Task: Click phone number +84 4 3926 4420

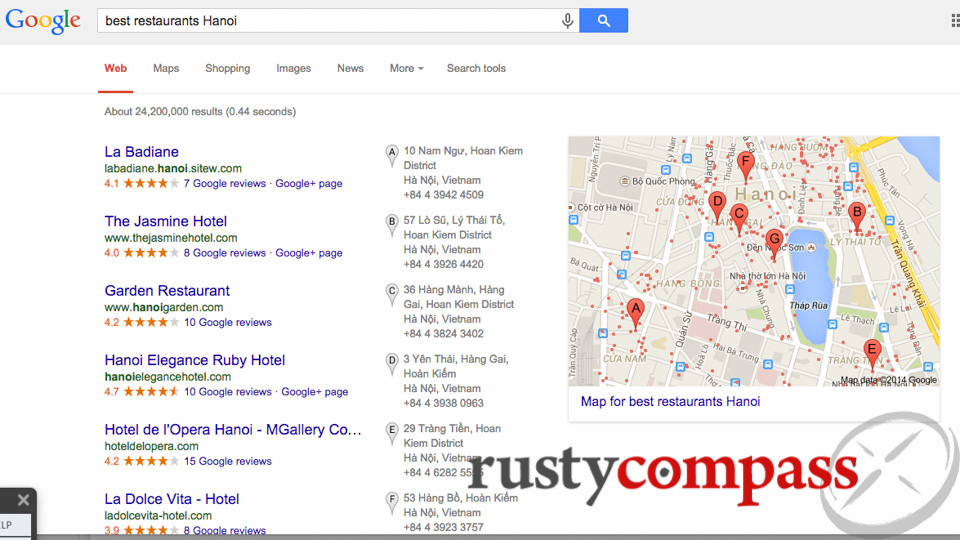Action: tap(443, 264)
